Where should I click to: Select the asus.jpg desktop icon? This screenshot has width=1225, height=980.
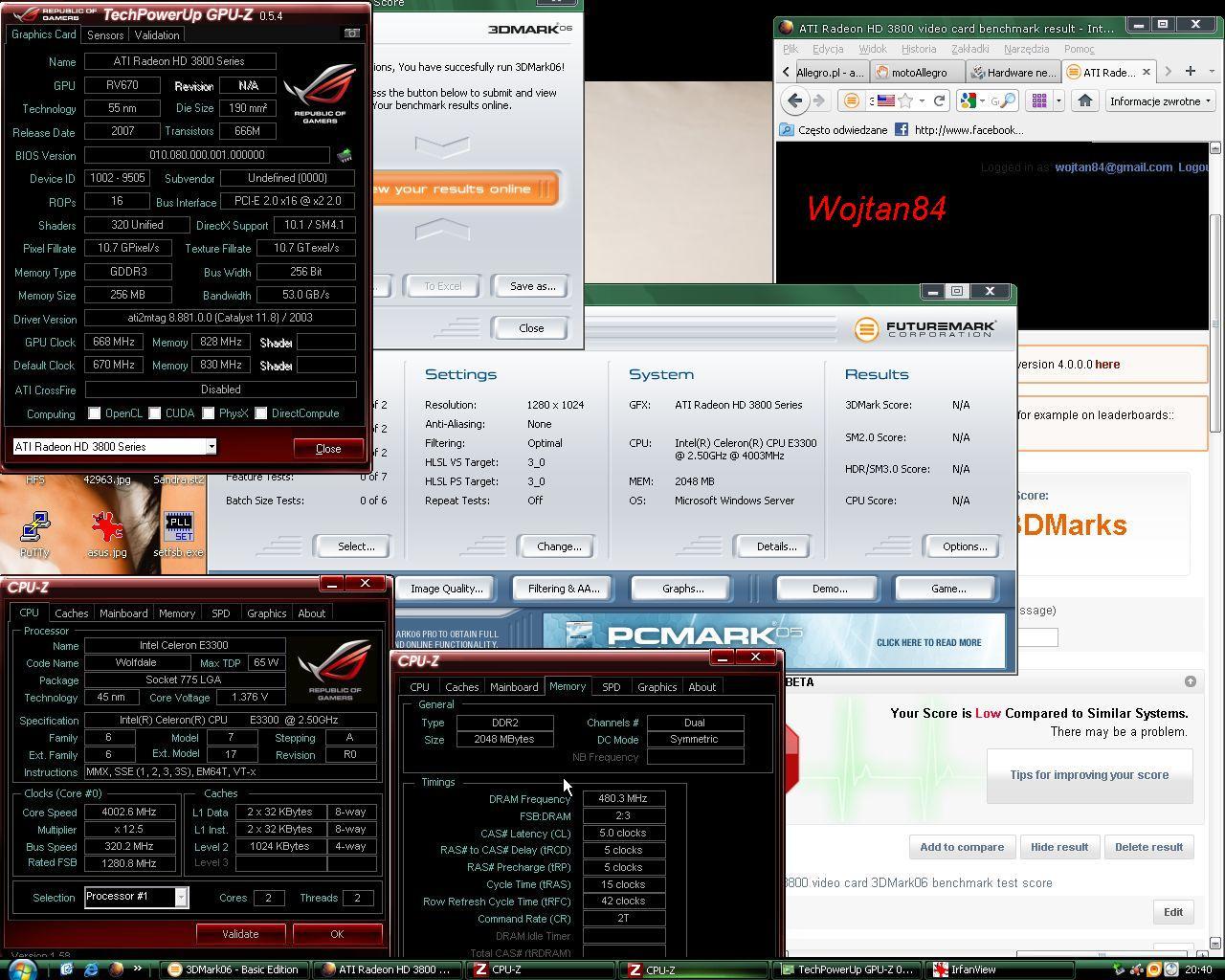pyautogui.click(x=107, y=534)
